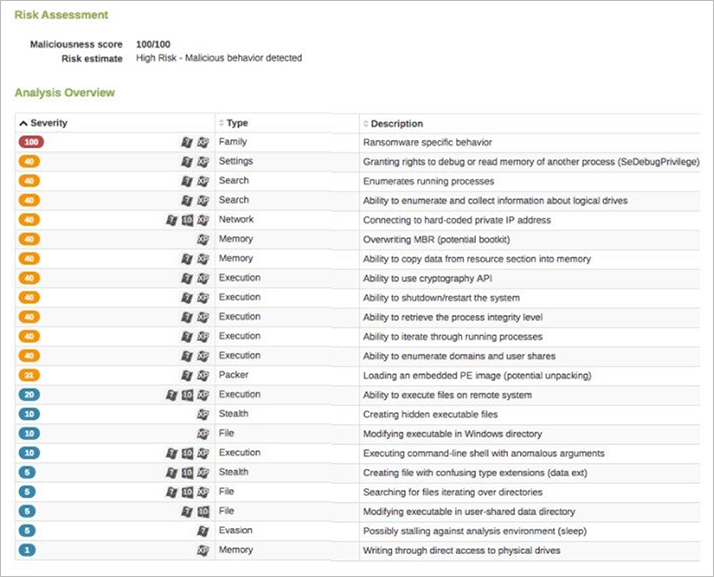Viewport: 714px width, 577px height.
Task: Click 'Loading an embedded PE image' description
Action: (x=477, y=376)
